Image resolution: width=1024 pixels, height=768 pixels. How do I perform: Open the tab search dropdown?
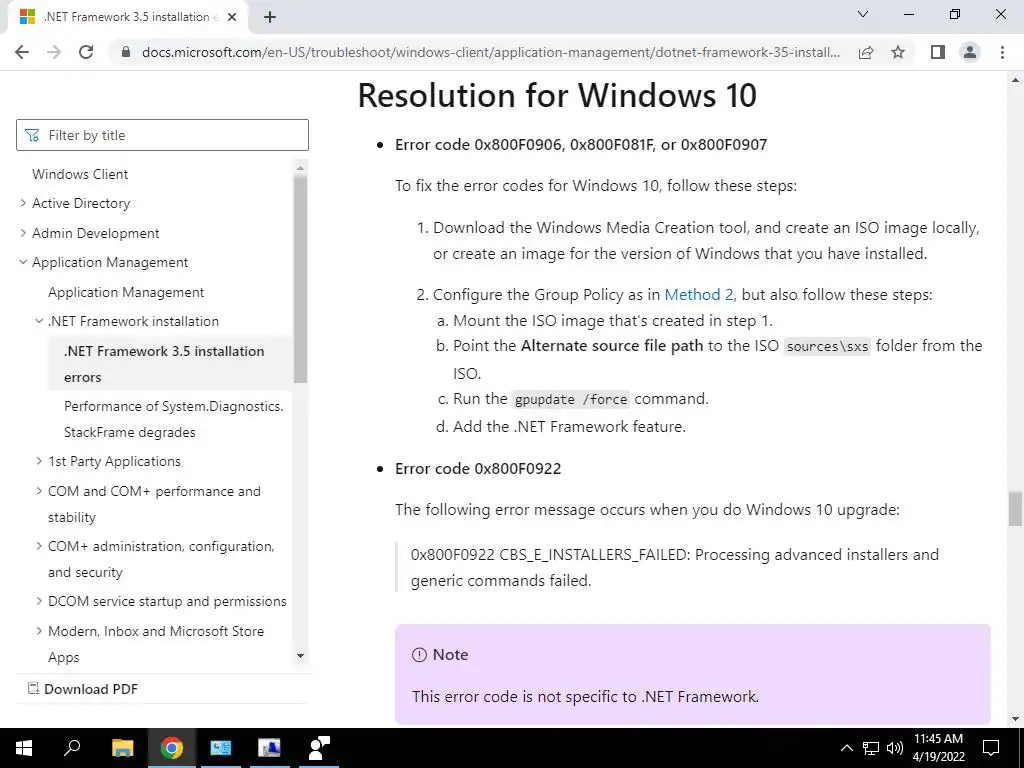click(x=863, y=14)
